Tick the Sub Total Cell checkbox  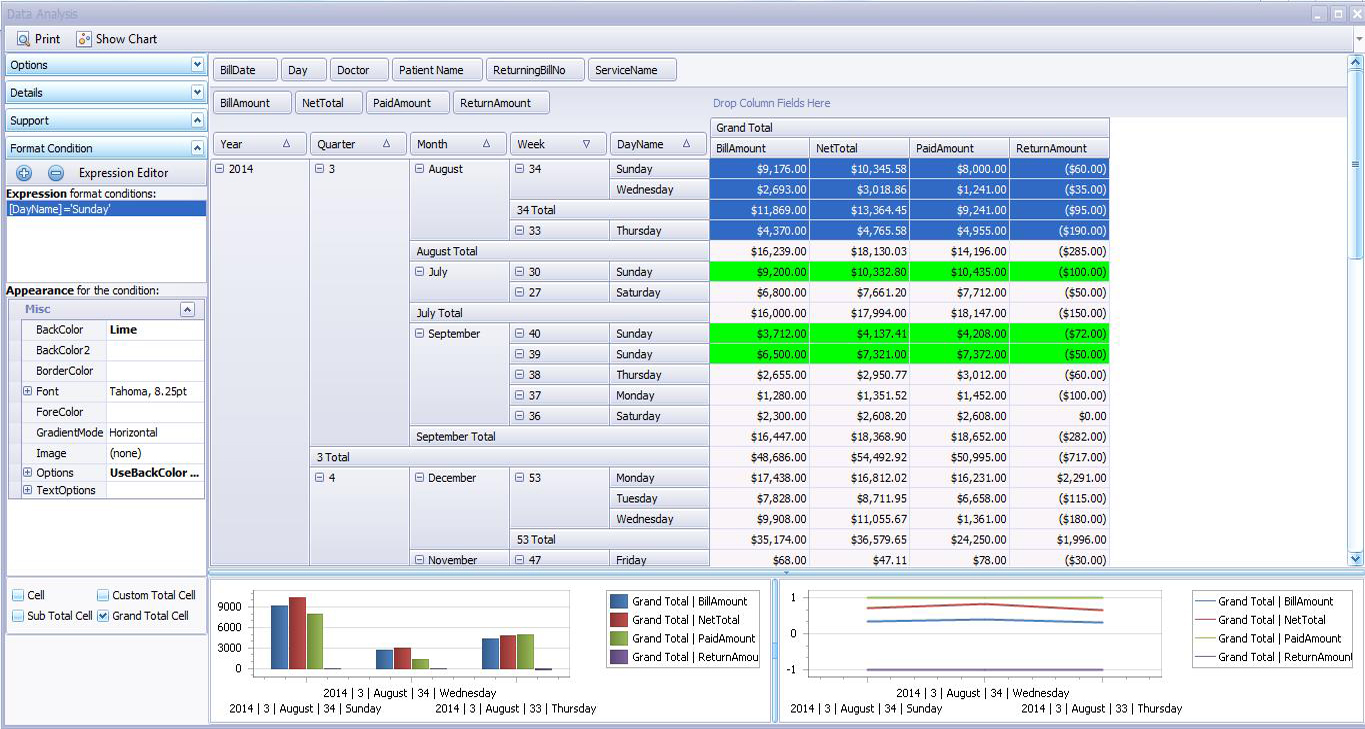point(18,616)
